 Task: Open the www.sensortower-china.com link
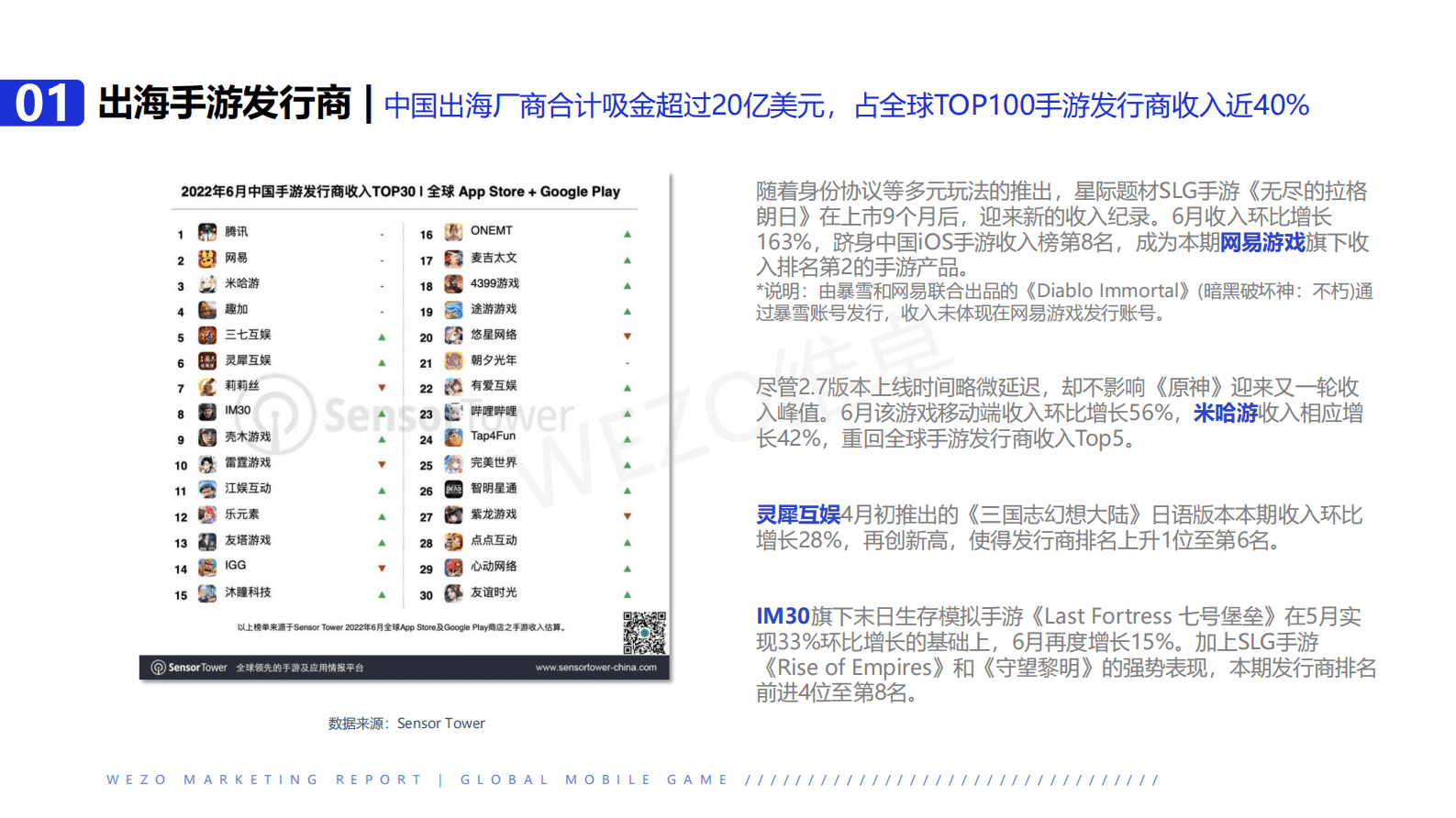596,668
